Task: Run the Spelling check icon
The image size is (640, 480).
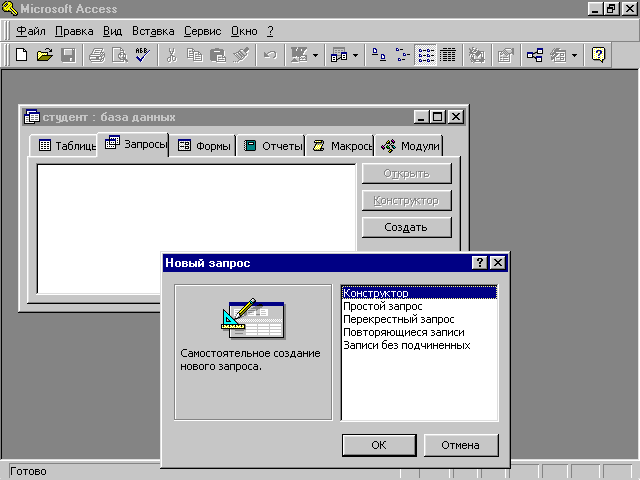Action: [142, 55]
